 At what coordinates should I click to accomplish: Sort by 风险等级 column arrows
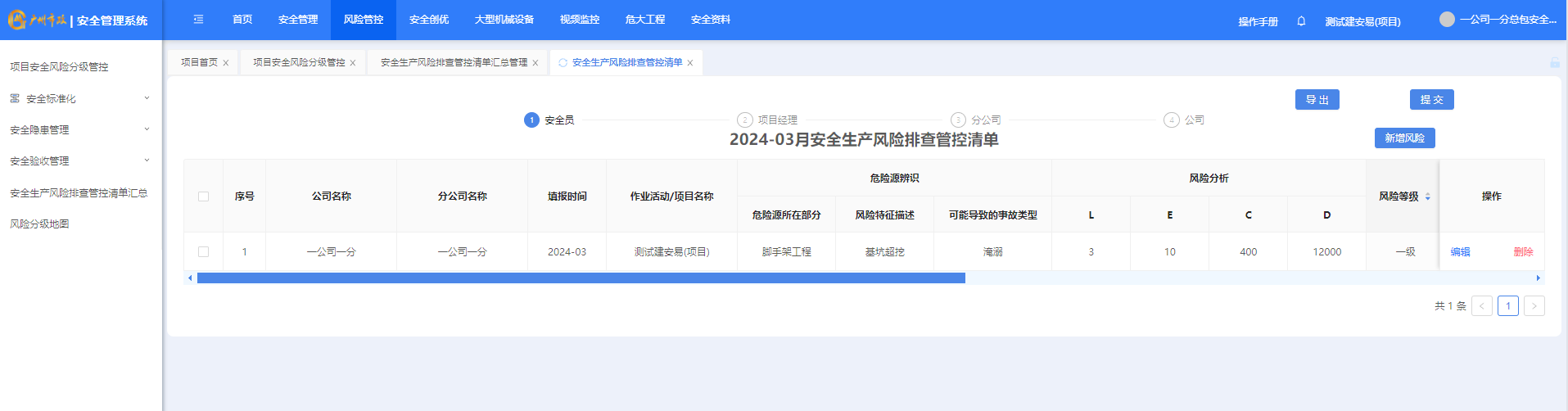pyautogui.click(x=1427, y=196)
